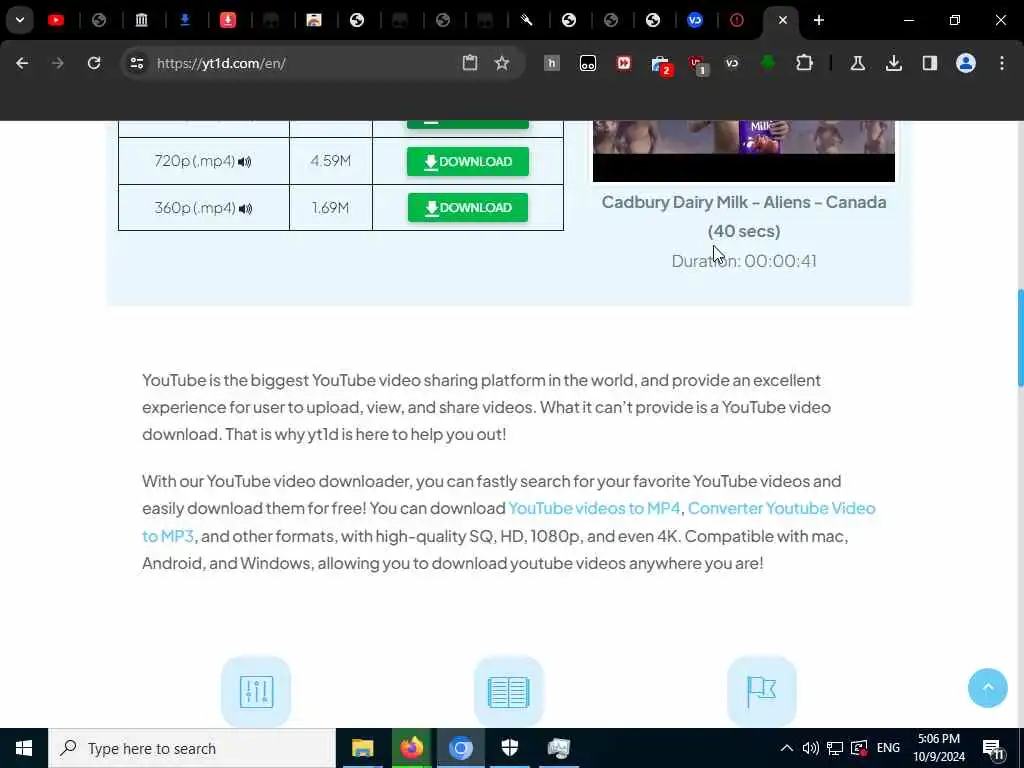Show hidden system tray icons
The height and width of the screenshot is (768, 1024).
click(787, 748)
